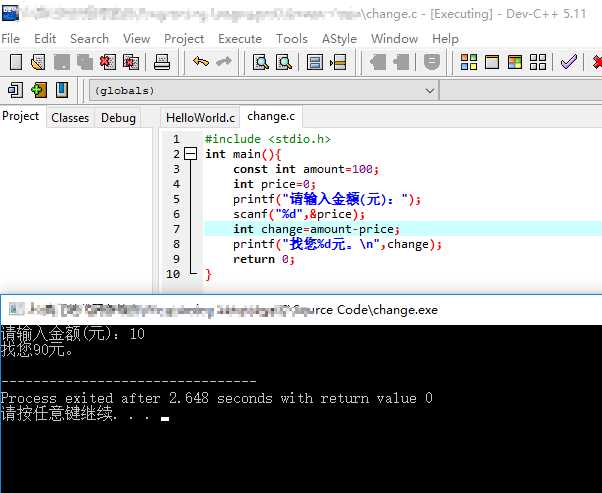602x493 pixels.
Task: Open the Help menu
Action: coord(445,39)
